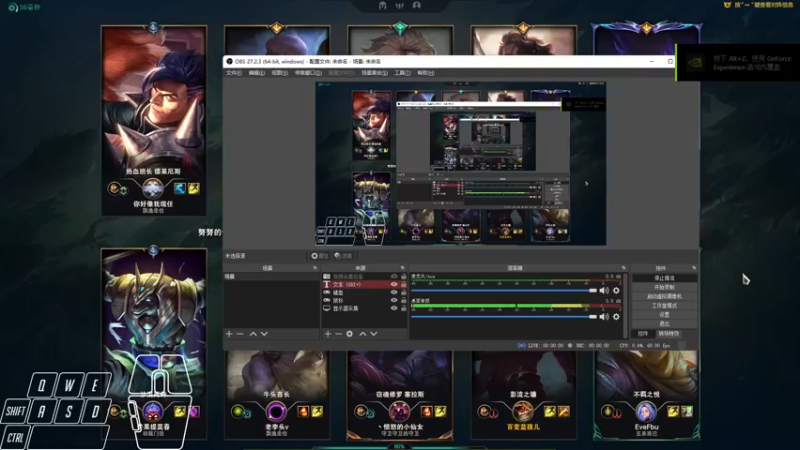The image size is (800, 450).
Task: Move scene down in 场景 panel
Action: click(x=264, y=334)
